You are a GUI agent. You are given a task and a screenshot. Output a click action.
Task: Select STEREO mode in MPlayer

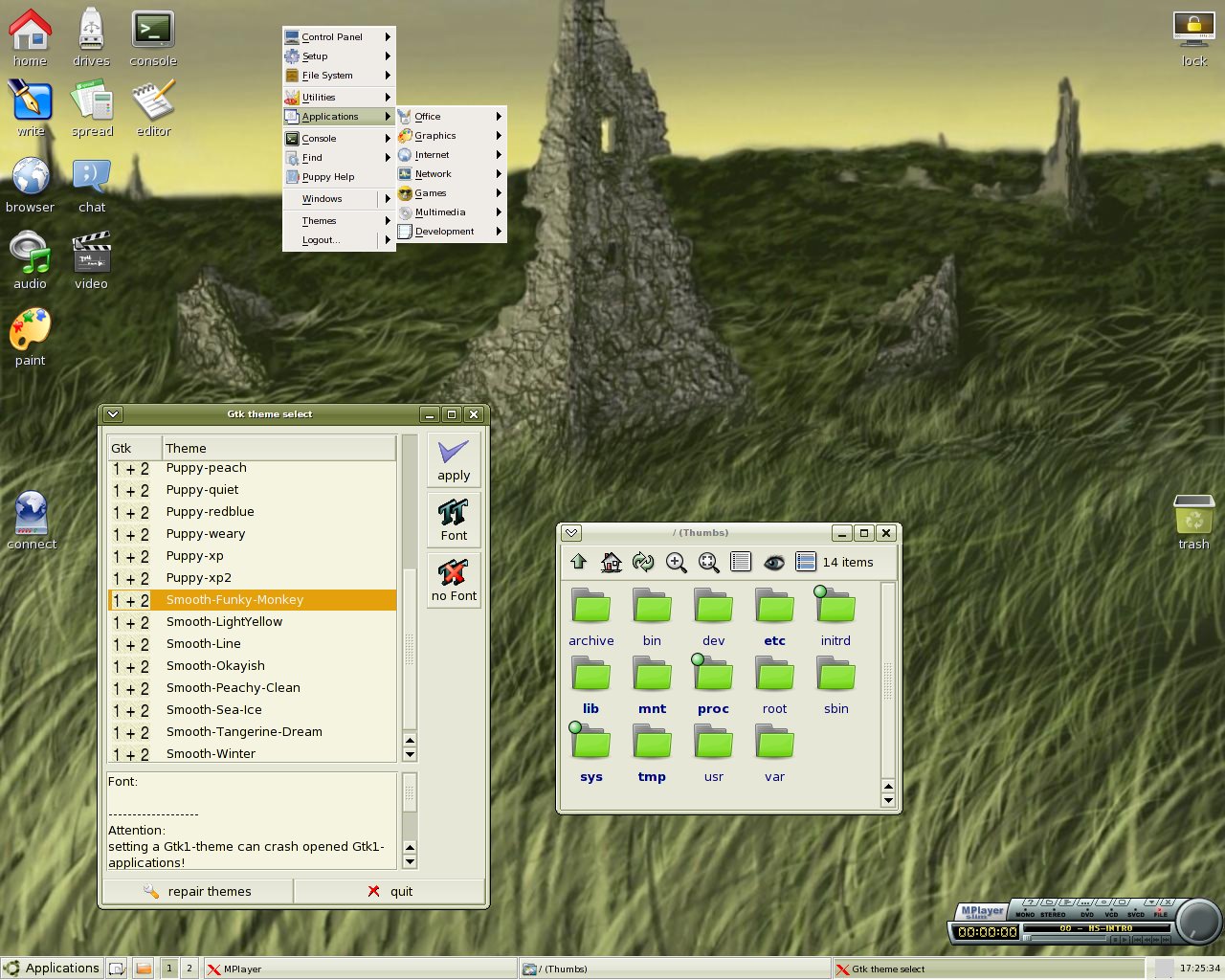1053,914
